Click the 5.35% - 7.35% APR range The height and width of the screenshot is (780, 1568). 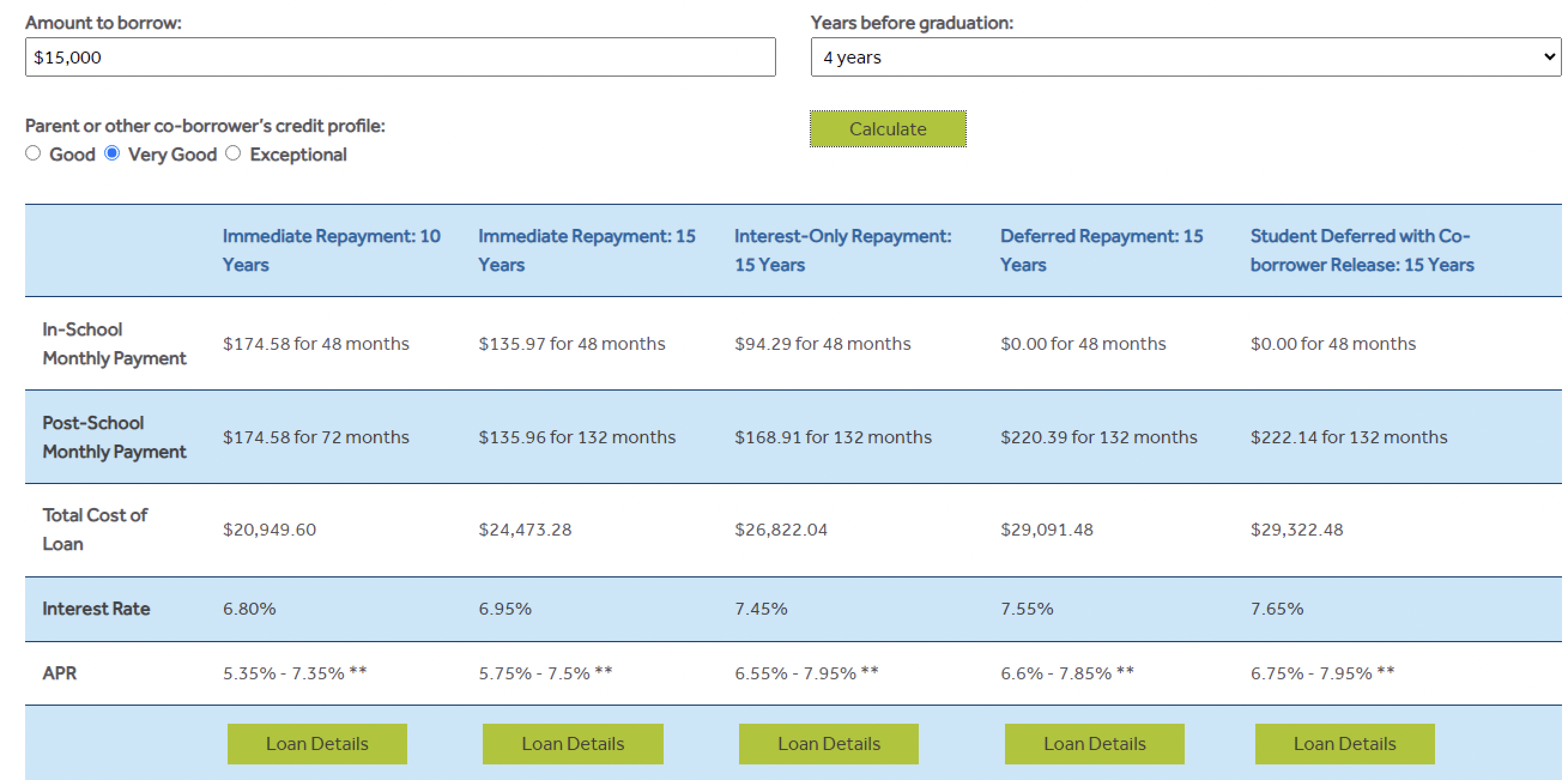[295, 673]
